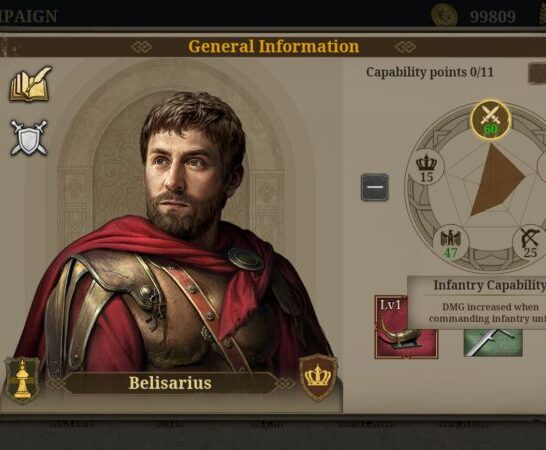Image resolution: width=546 pixels, height=450 pixels.
Task: Select the shield with crossed swords icon
Action: coord(29,138)
